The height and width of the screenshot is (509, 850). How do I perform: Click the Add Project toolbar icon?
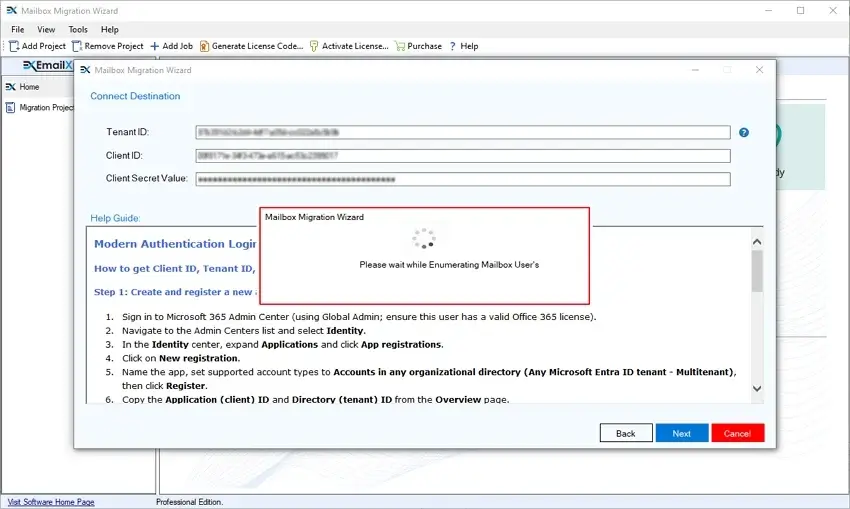tap(14, 46)
